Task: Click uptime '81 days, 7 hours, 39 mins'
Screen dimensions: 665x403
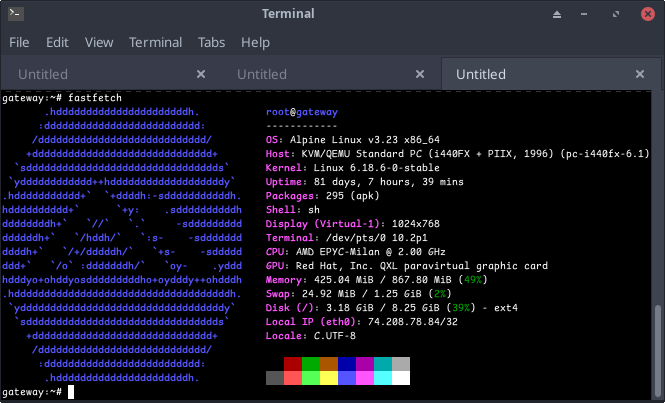Action: (x=389, y=182)
